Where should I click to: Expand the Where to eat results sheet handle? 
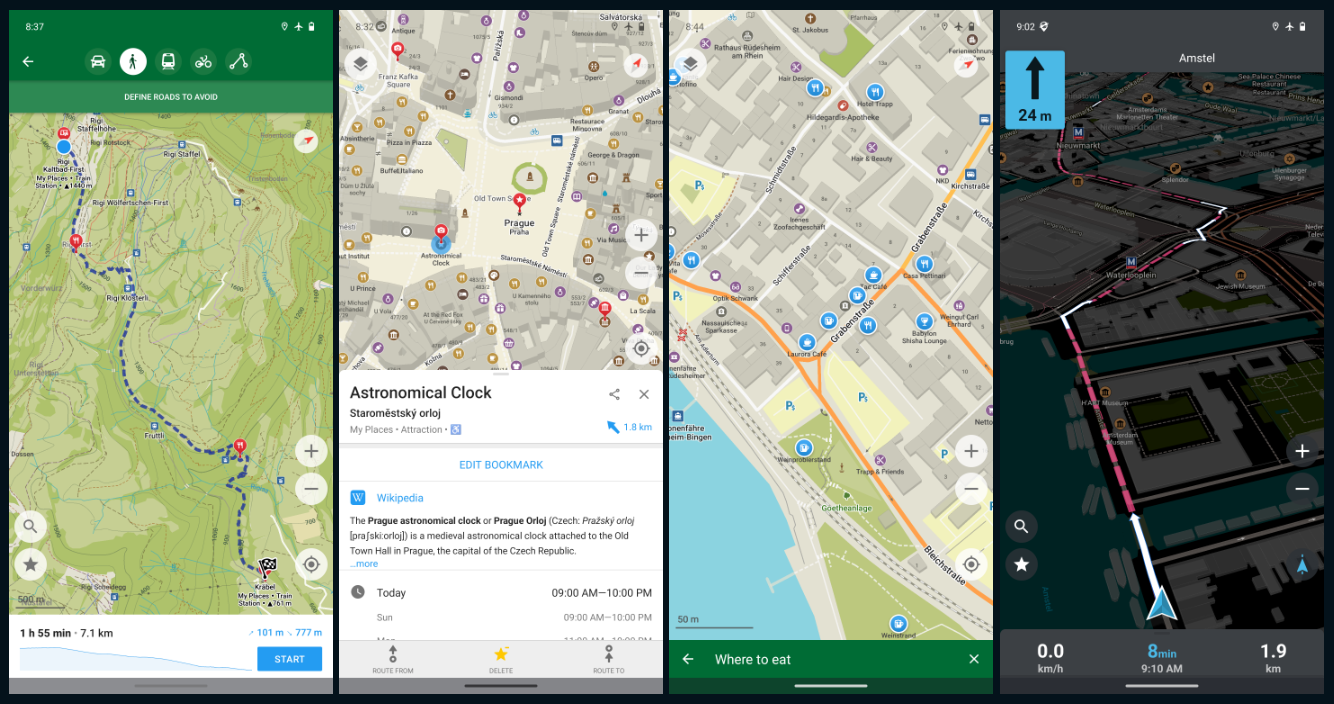(831, 685)
